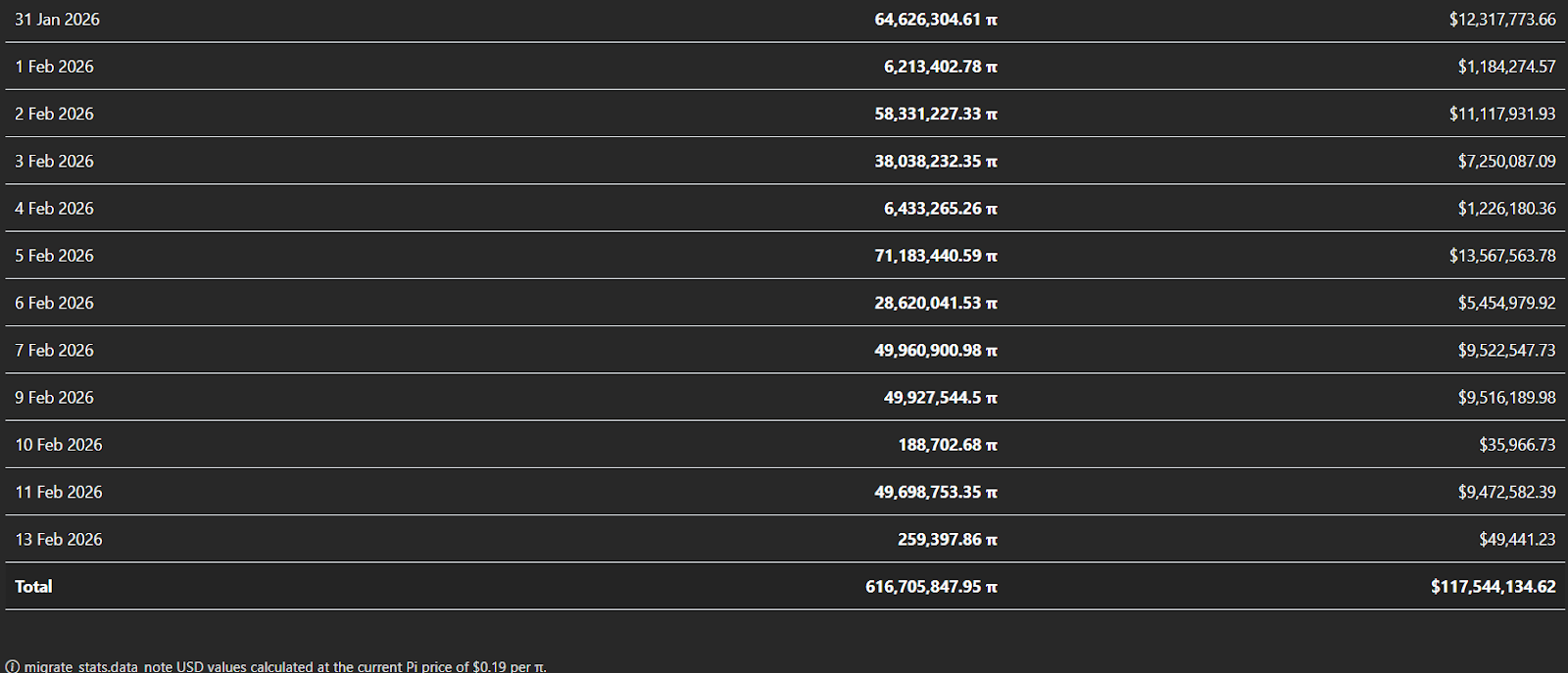The image size is (1568, 673).
Task: Click the $12,317,773.66 USD value
Action: coord(1502,20)
